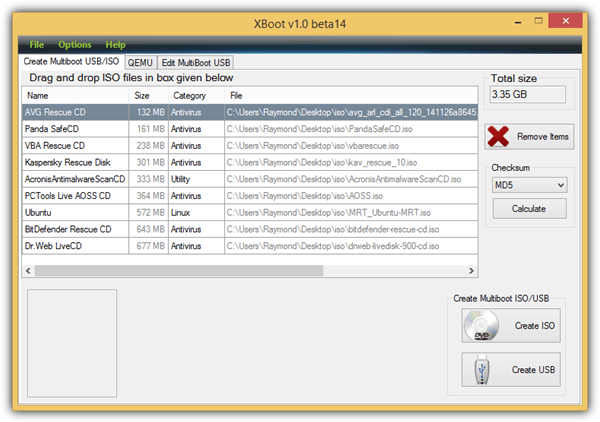Click the Total size 3.35 GB field

527,94
